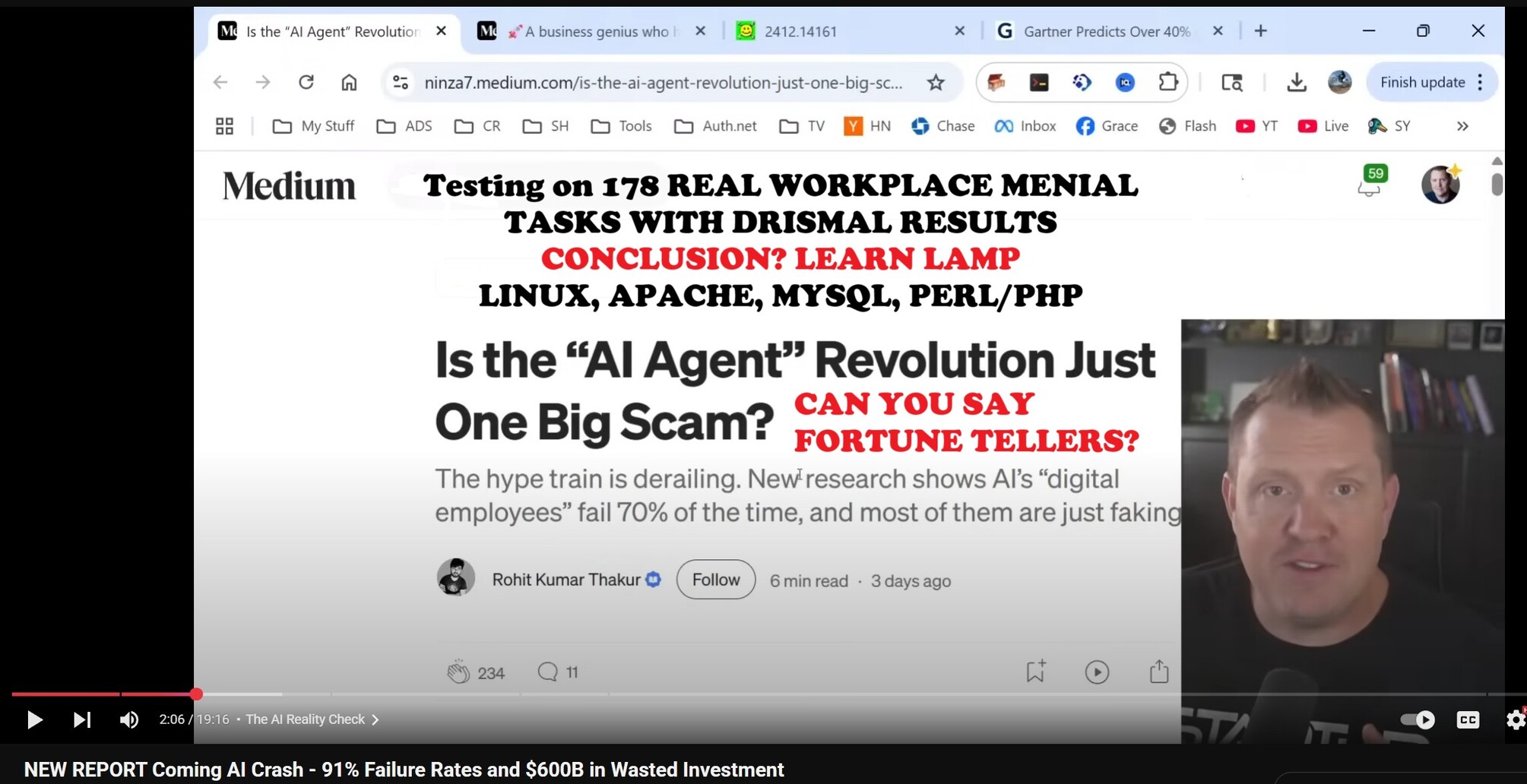Click the ninza7.medium.com URL address bar

point(664,82)
